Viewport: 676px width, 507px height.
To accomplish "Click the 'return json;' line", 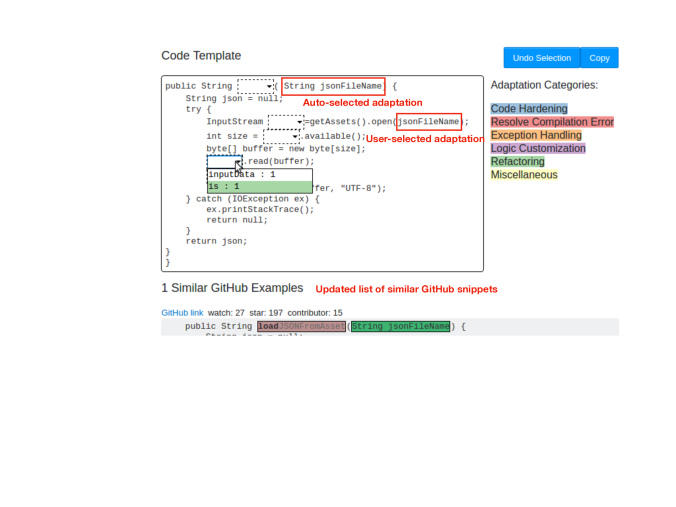I will point(216,241).
